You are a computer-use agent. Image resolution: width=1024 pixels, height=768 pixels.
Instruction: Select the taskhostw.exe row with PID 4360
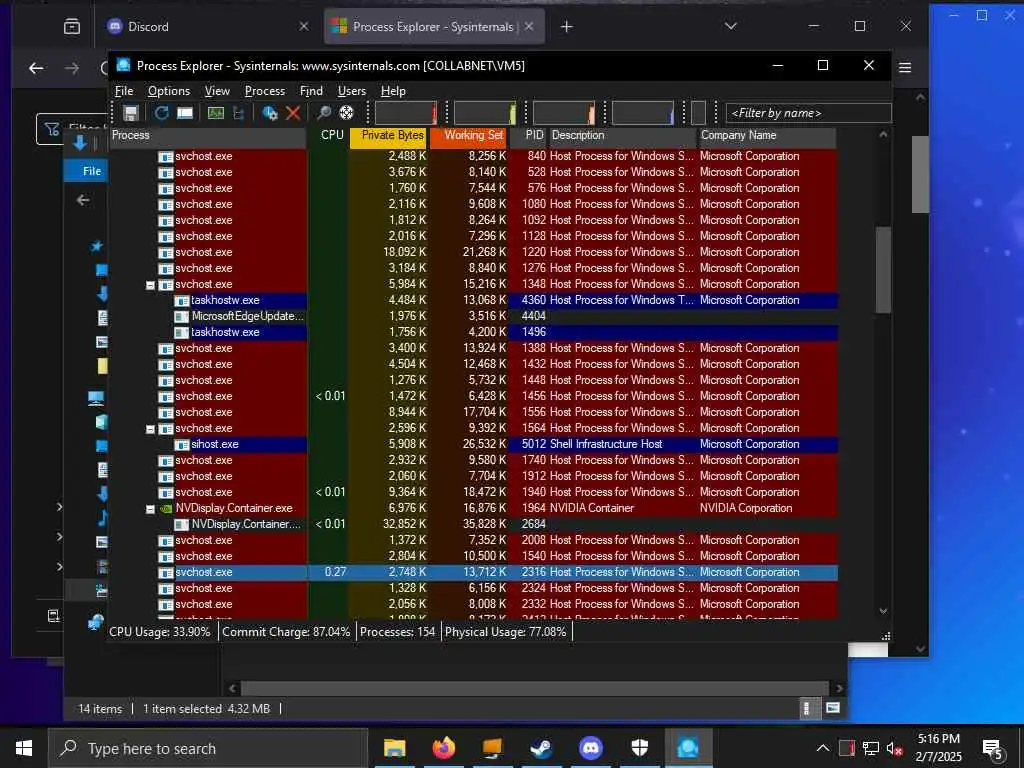click(x=473, y=300)
